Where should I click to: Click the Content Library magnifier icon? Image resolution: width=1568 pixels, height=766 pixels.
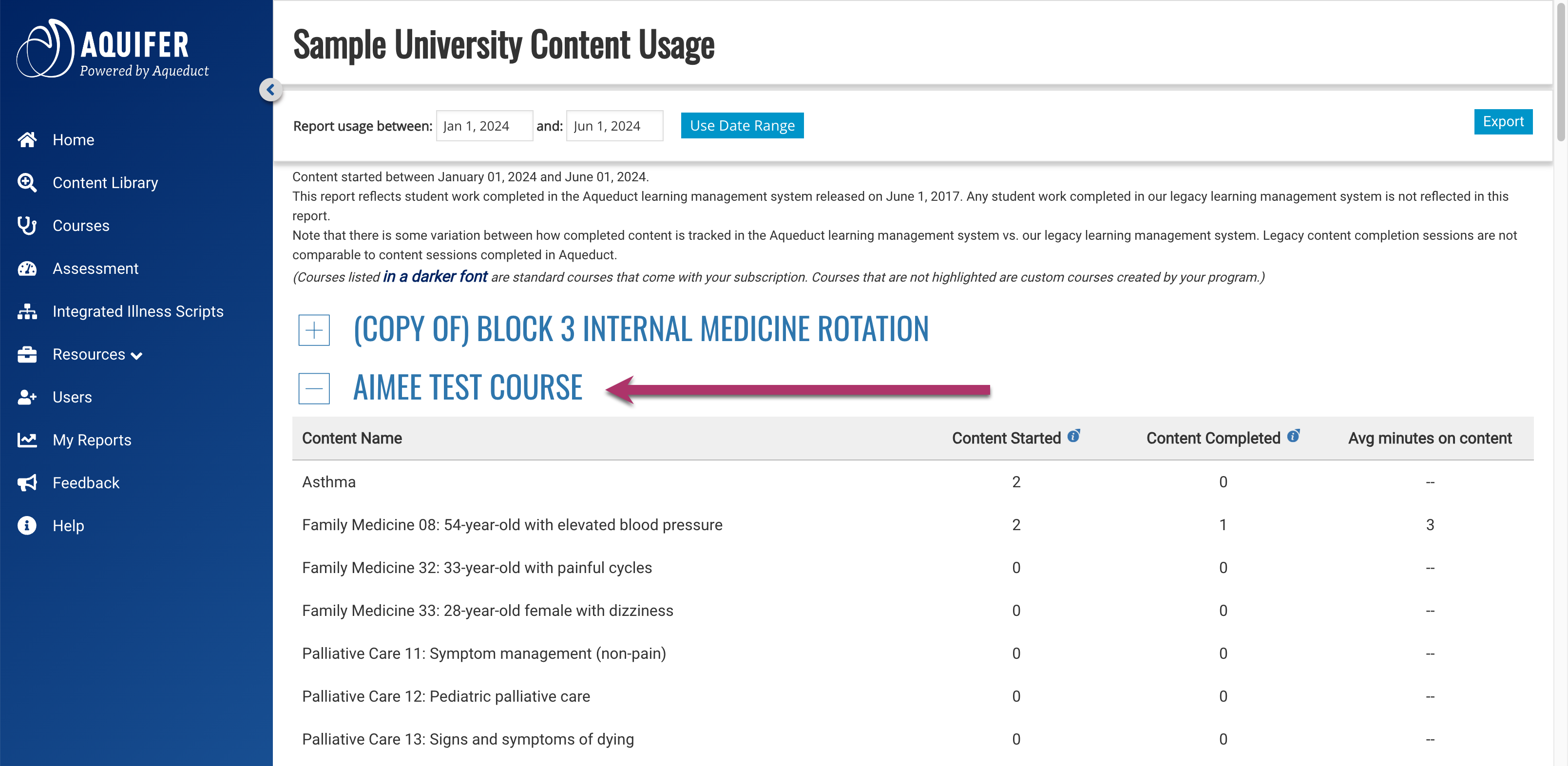point(27,183)
